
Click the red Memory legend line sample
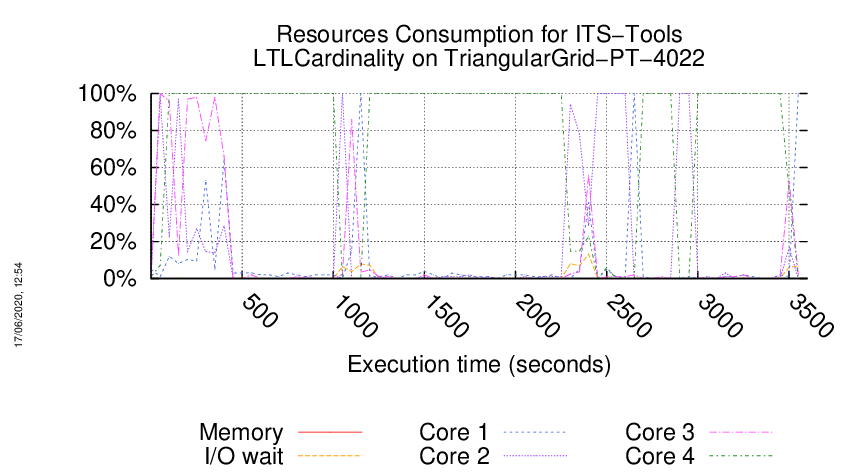(x=330, y=432)
